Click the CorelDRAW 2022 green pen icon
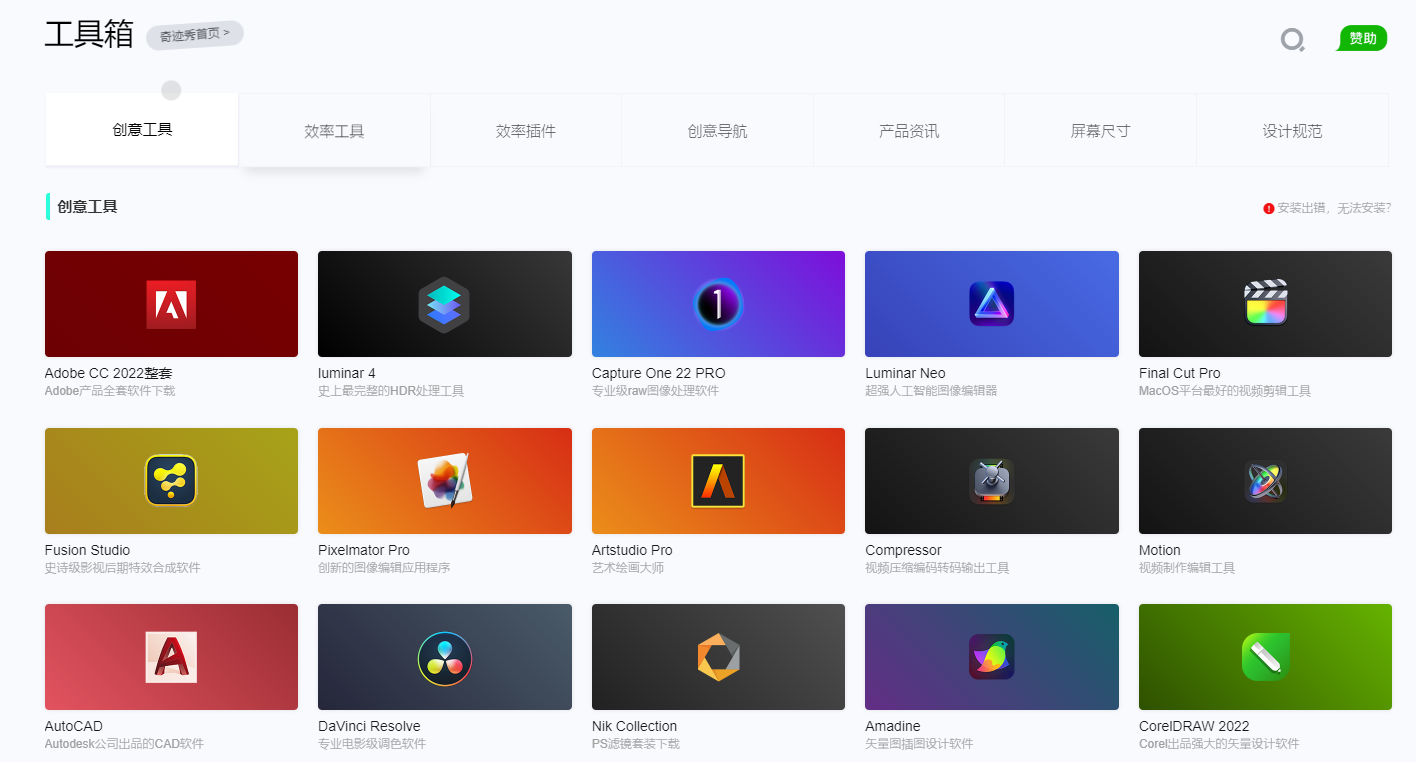The width and height of the screenshot is (1416, 762). click(x=1265, y=657)
